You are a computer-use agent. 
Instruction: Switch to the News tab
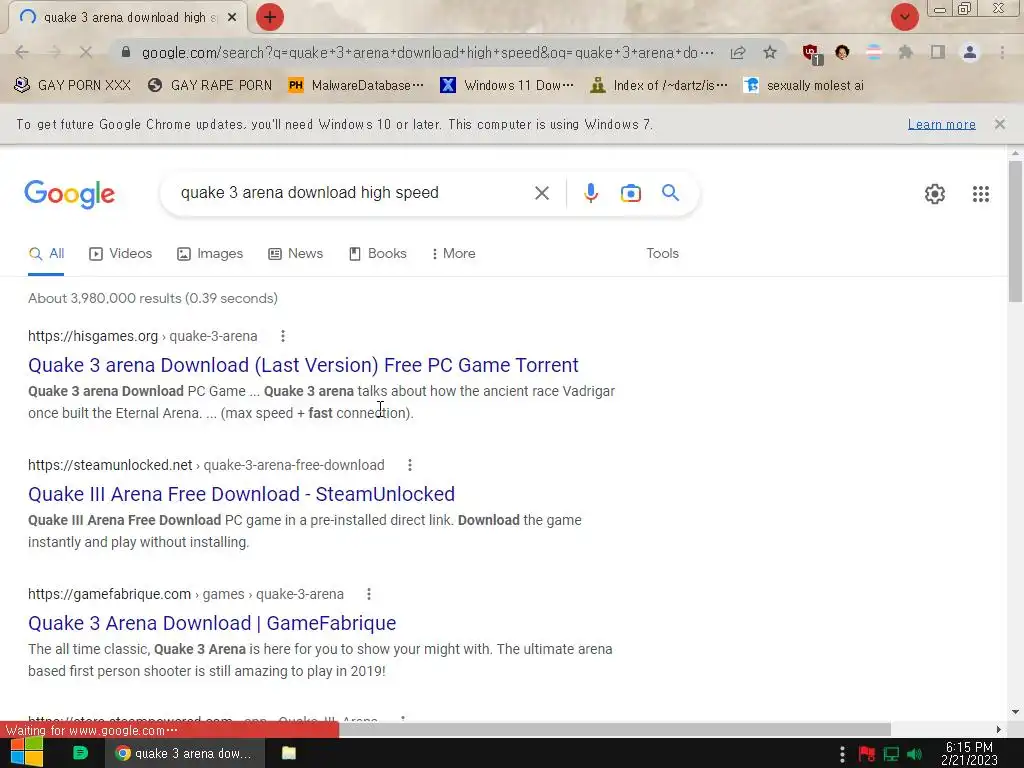pyautogui.click(x=295, y=253)
